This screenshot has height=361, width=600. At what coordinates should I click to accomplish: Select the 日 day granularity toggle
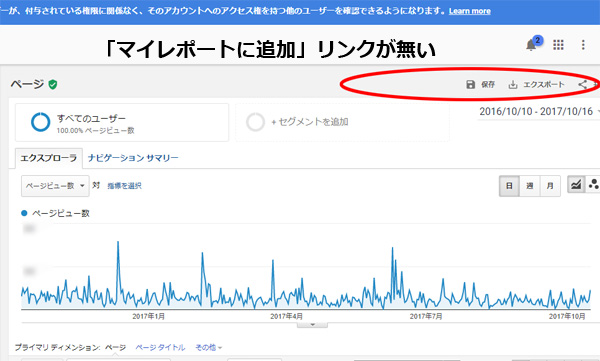pos(509,186)
